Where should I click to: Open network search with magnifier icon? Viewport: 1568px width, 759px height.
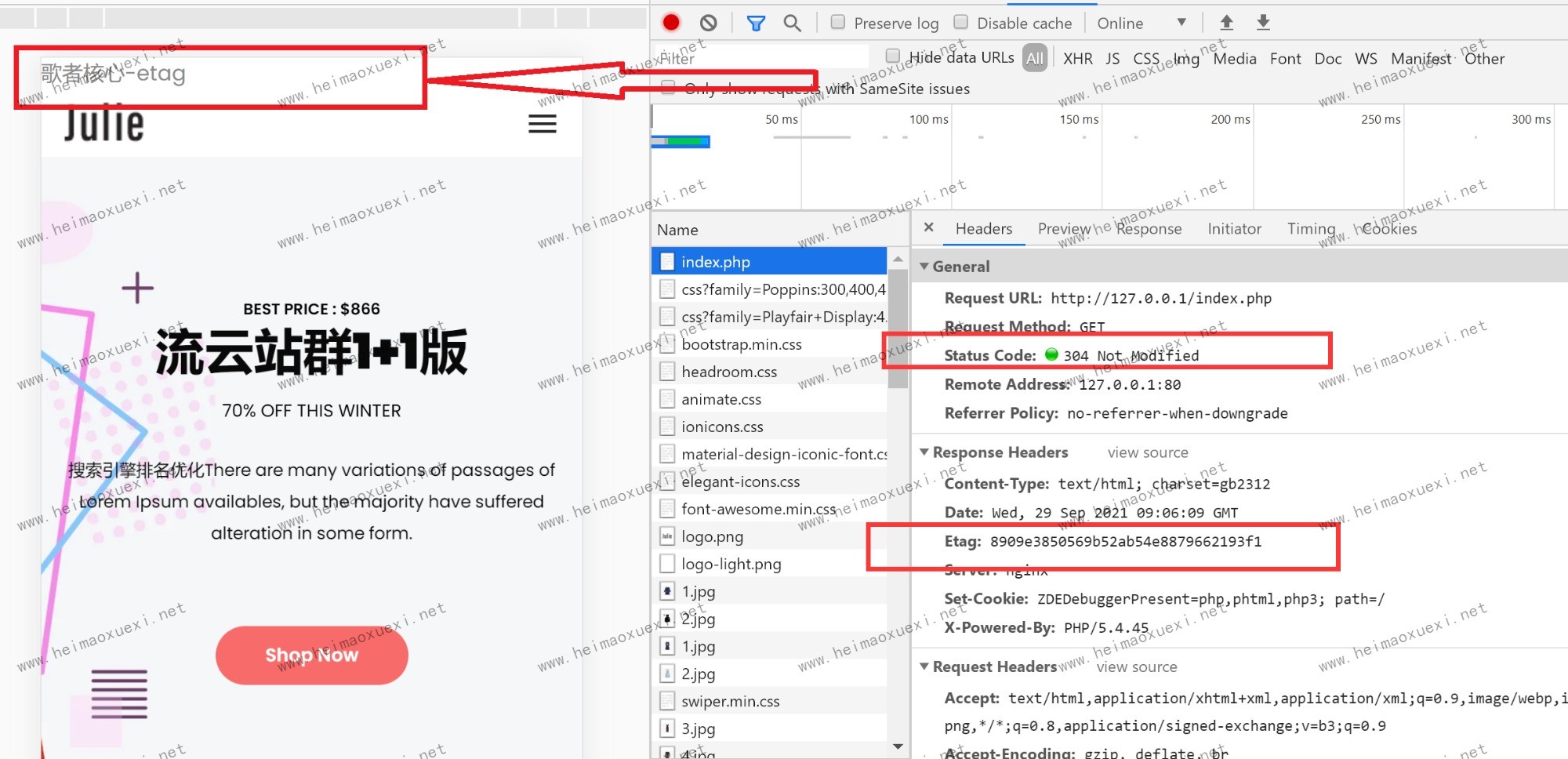tap(793, 24)
